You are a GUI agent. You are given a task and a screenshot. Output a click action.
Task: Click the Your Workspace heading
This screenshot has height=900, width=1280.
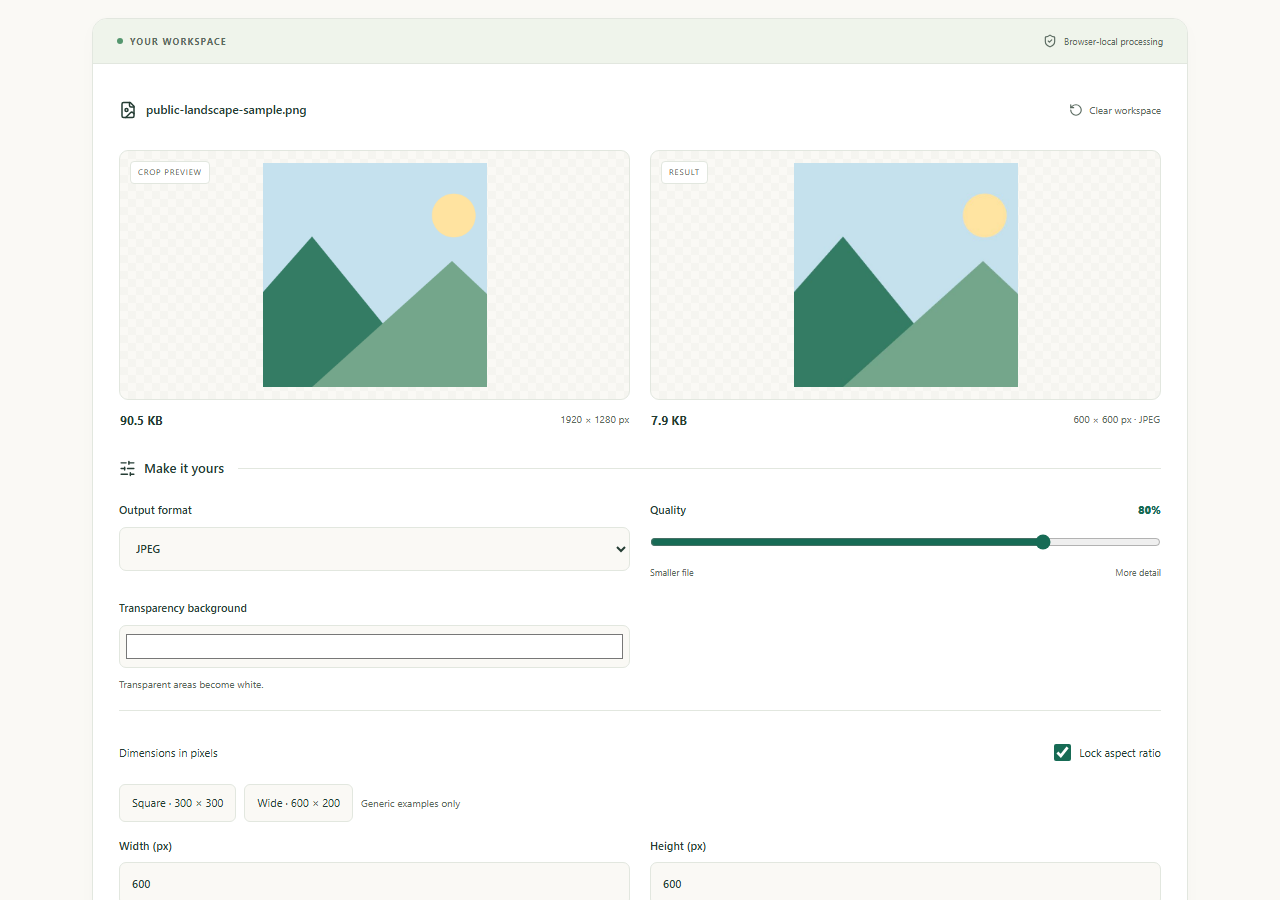(178, 42)
